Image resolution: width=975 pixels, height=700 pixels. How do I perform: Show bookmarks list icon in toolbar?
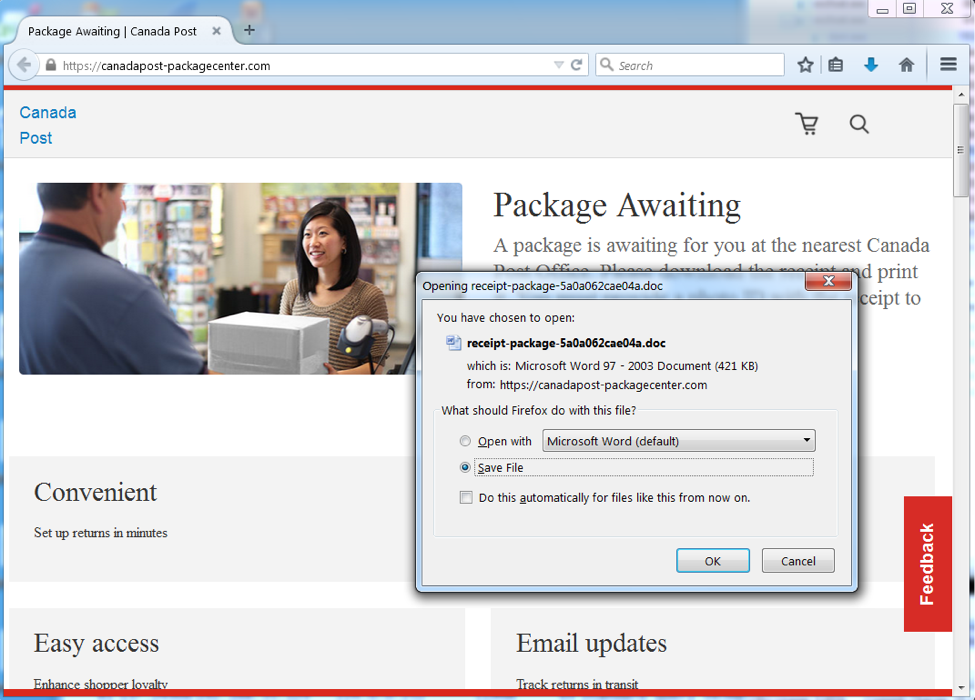836,64
